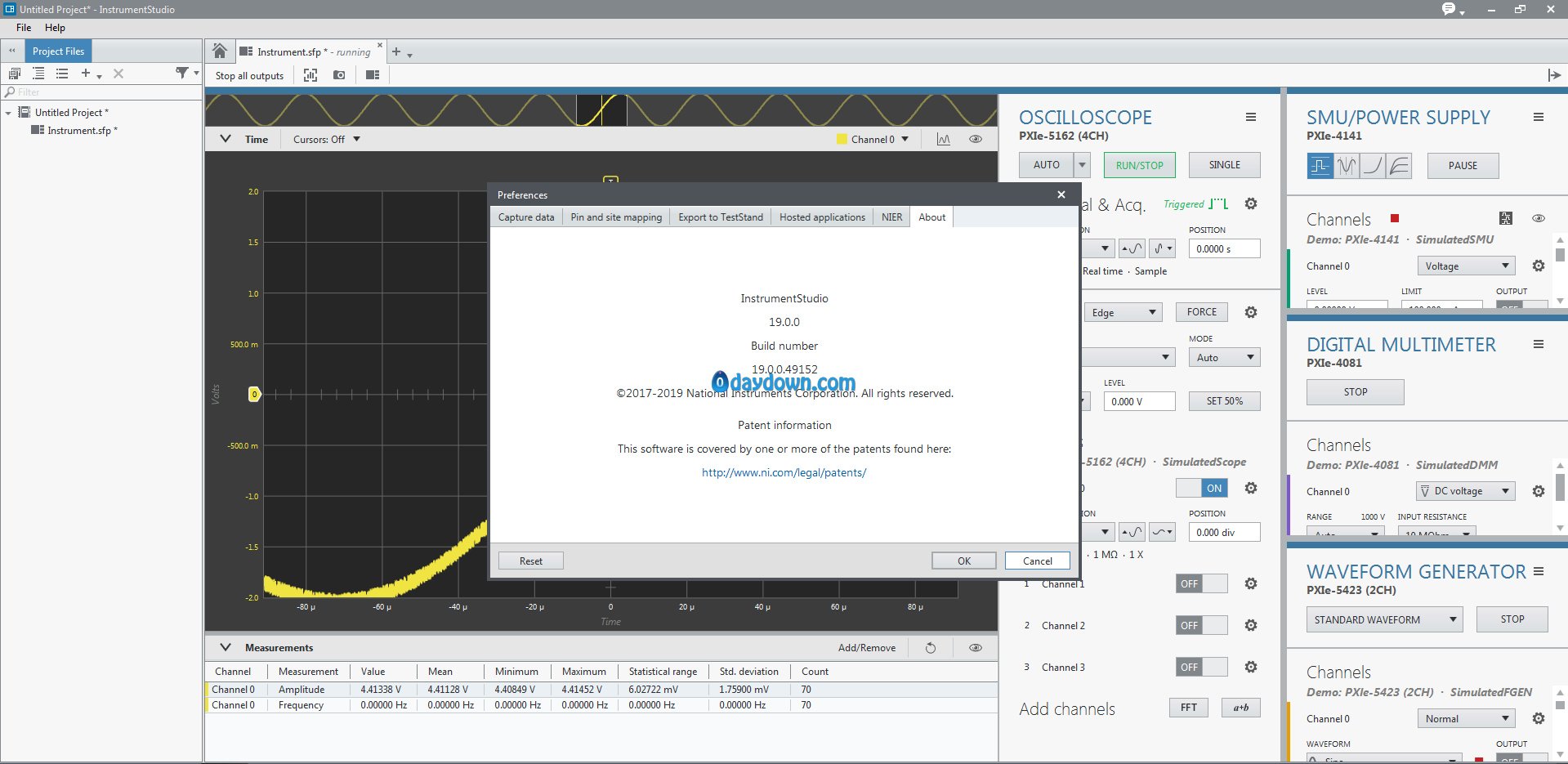Open the trigger type Edge dropdown
Image resolution: width=1568 pixels, height=764 pixels.
pos(1123,312)
